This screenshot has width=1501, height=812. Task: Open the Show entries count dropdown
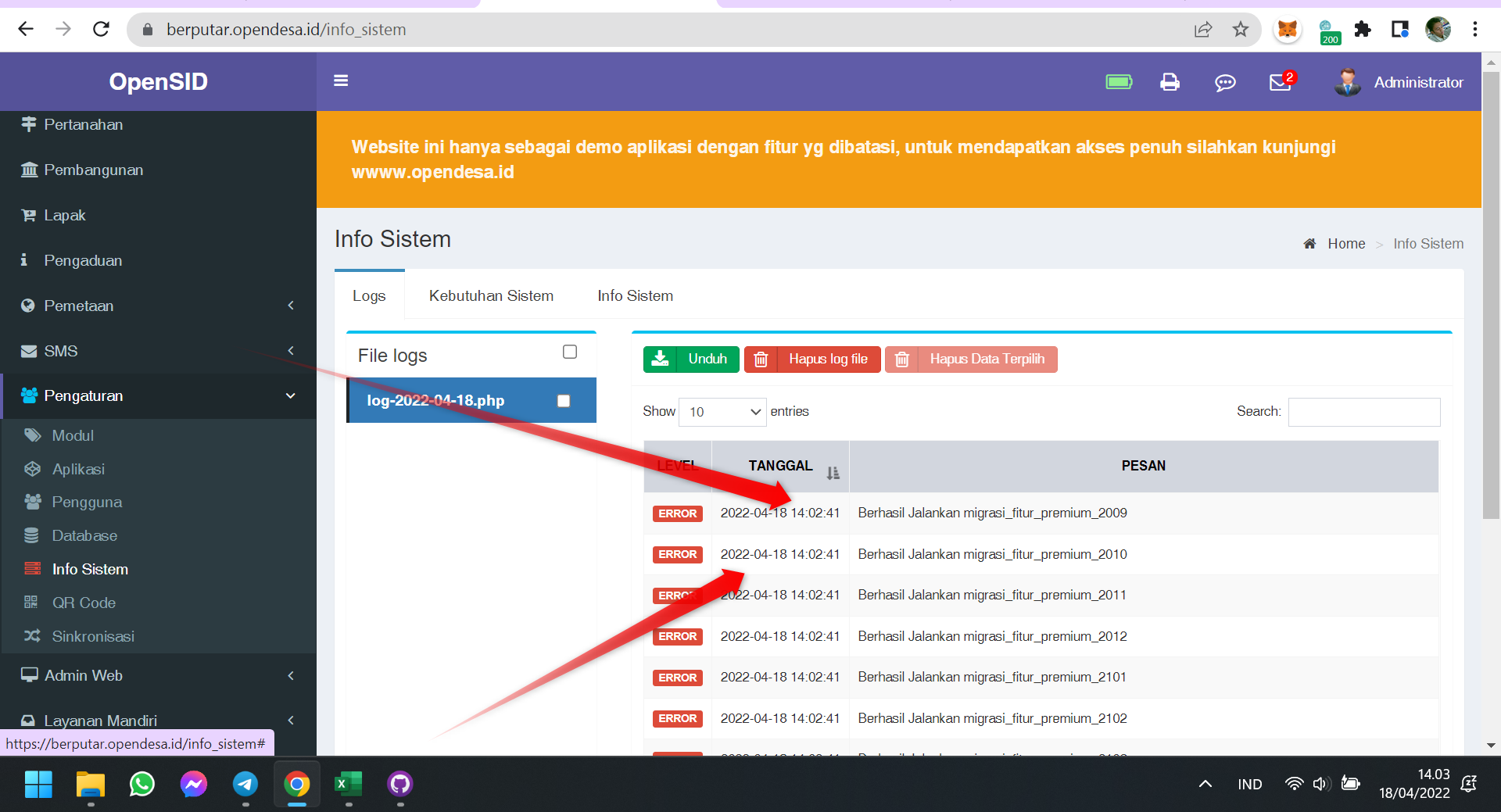(x=723, y=412)
